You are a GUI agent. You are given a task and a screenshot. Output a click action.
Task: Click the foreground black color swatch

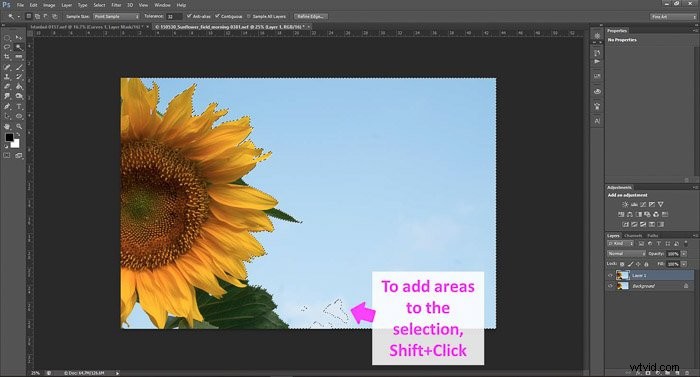pos(9,137)
